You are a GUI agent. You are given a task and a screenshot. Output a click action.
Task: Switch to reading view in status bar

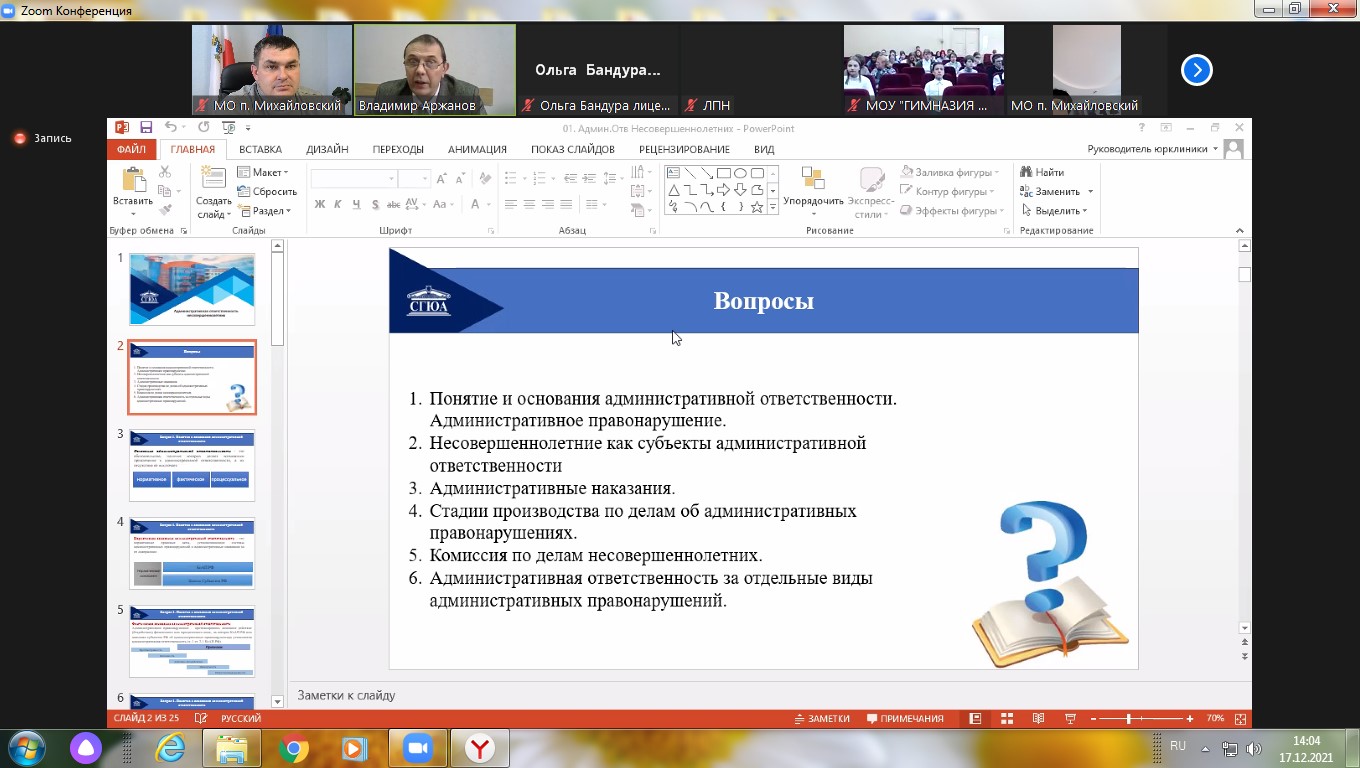click(1038, 718)
